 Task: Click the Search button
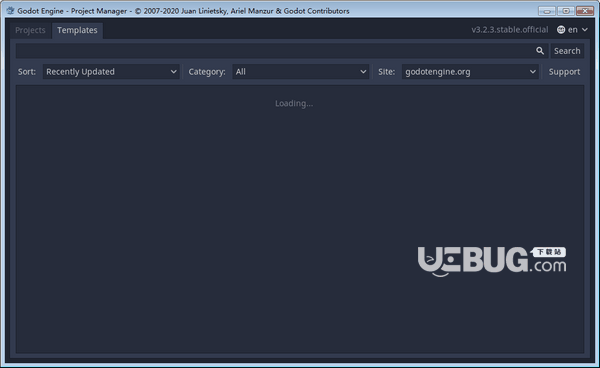(x=567, y=51)
